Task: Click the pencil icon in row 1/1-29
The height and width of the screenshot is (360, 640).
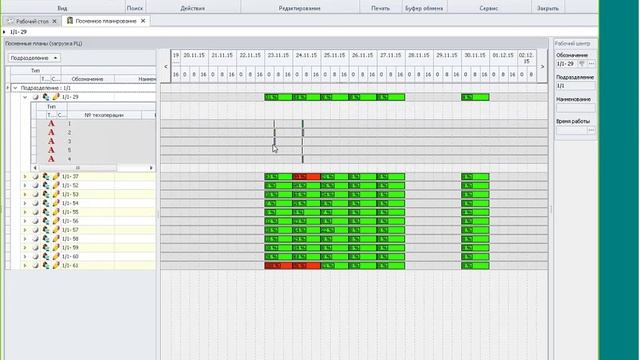Action: click(56, 97)
